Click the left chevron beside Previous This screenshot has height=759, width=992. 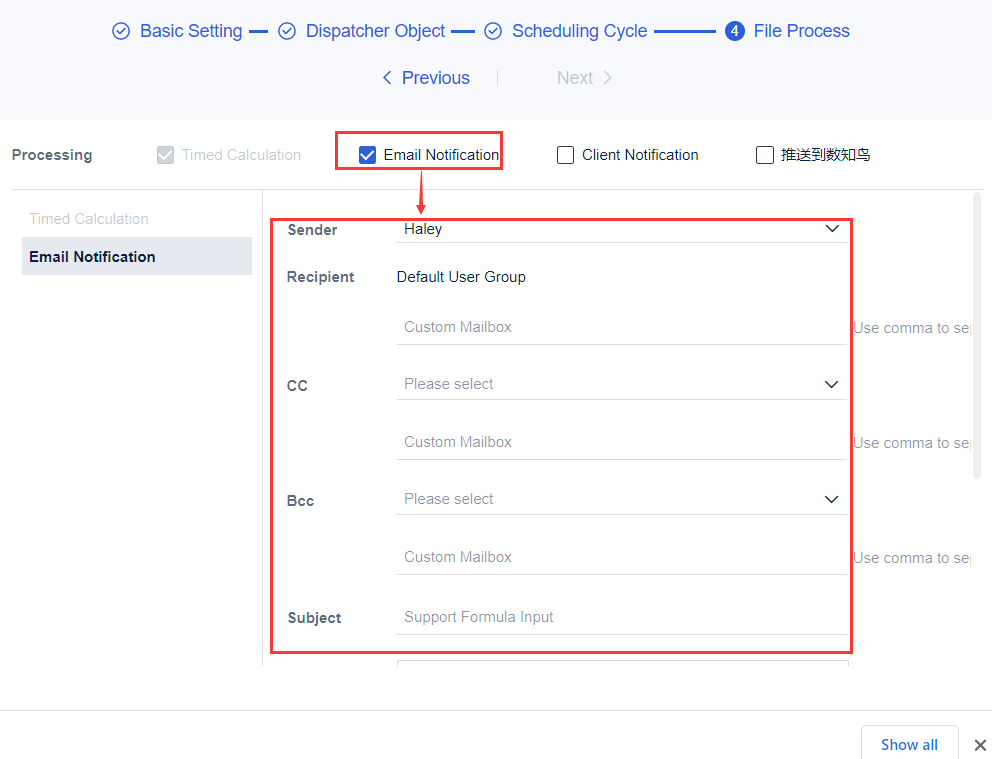[x=387, y=77]
